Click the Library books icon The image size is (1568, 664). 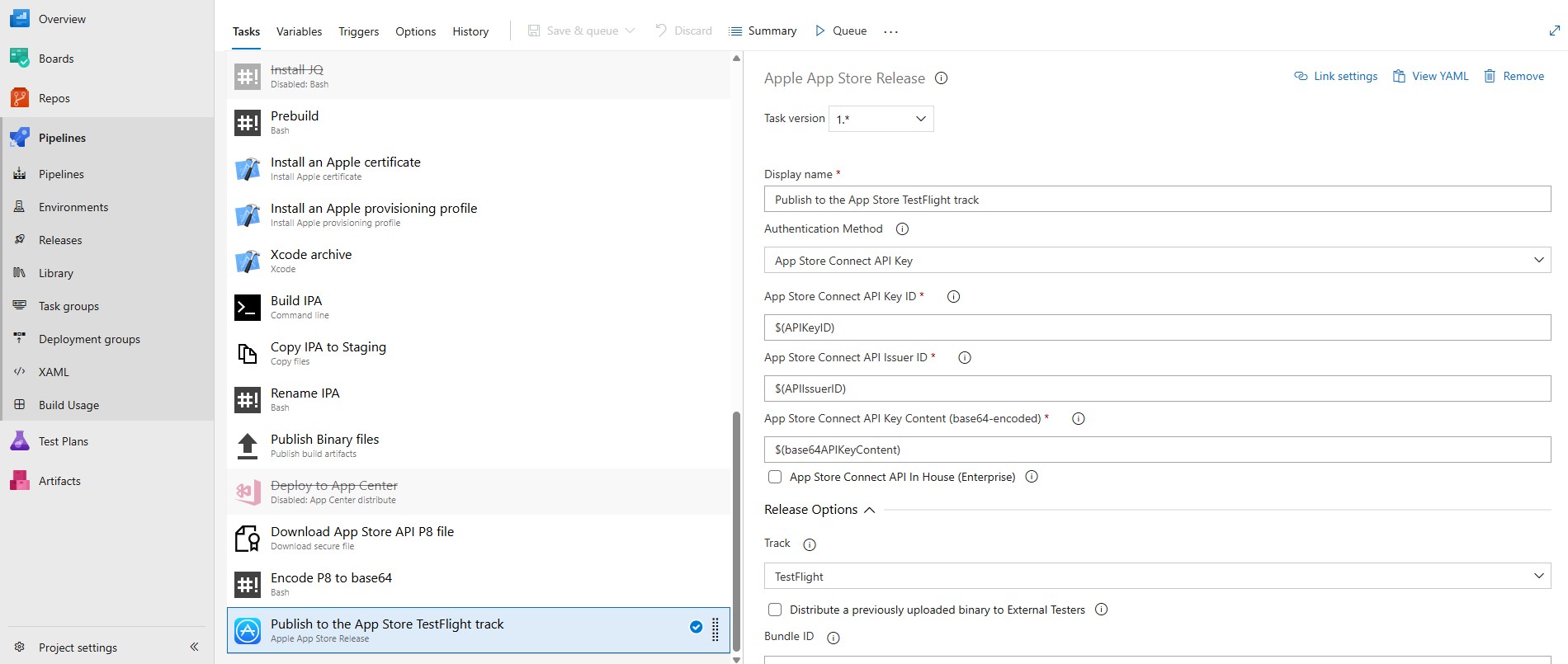pyautogui.click(x=20, y=272)
